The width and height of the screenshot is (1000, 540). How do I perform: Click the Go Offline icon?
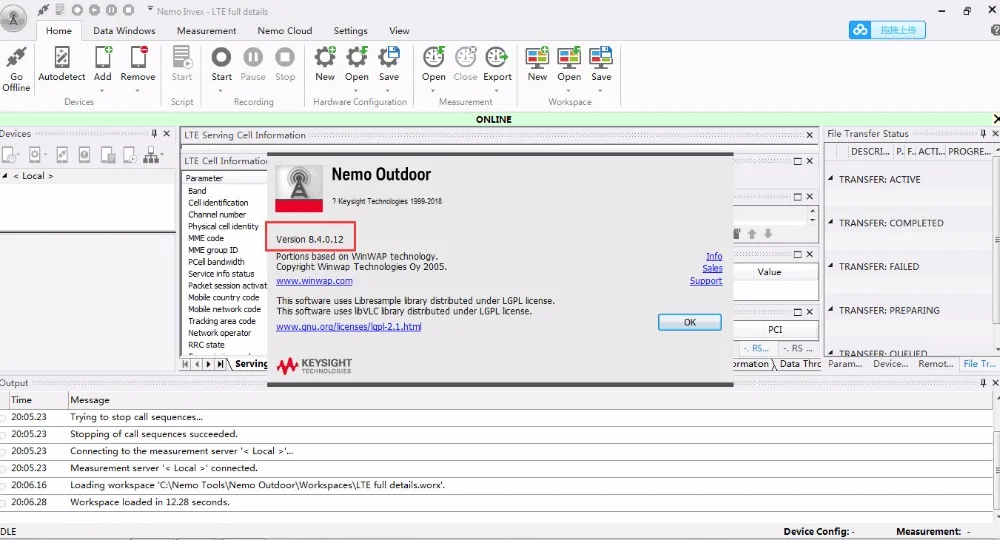tap(16, 57)
